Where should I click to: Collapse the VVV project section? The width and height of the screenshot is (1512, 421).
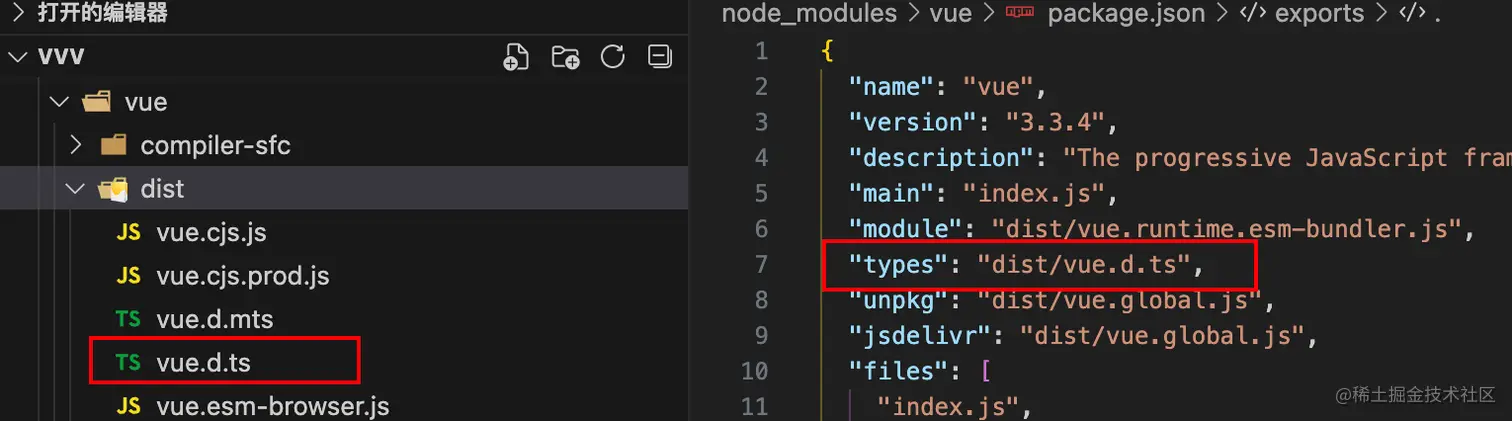(18, 57)
